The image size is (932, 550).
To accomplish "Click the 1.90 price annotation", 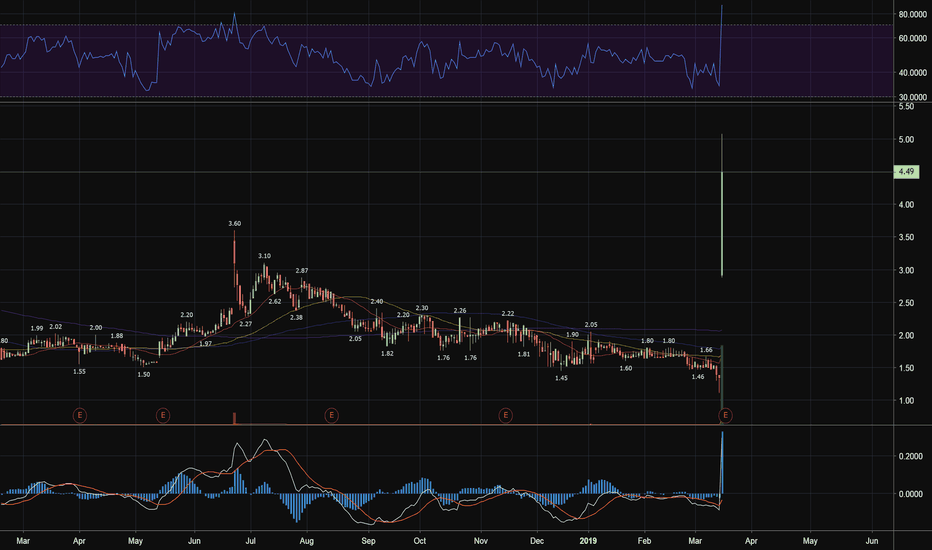I will [x=572, y=335].
